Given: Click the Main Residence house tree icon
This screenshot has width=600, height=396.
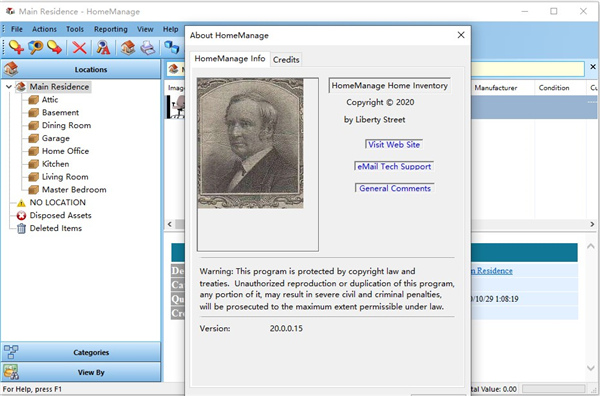Looking at the screenshot, I should coord(21,87).
